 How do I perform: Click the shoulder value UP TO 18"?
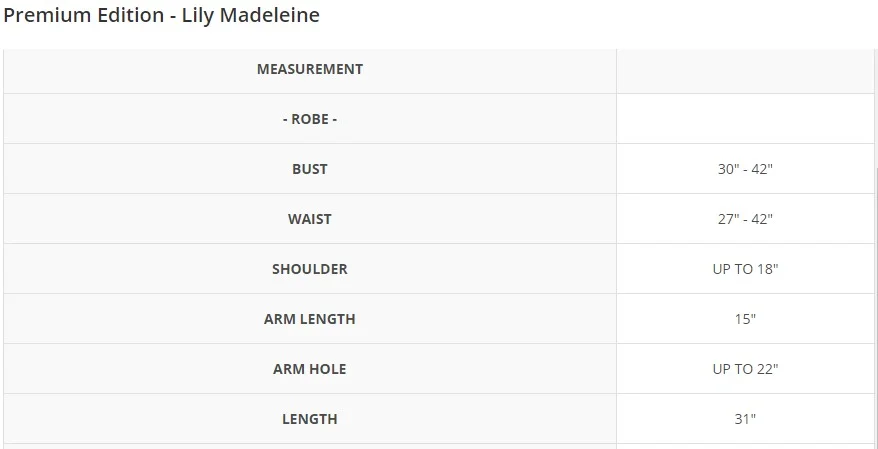point(745,269)
